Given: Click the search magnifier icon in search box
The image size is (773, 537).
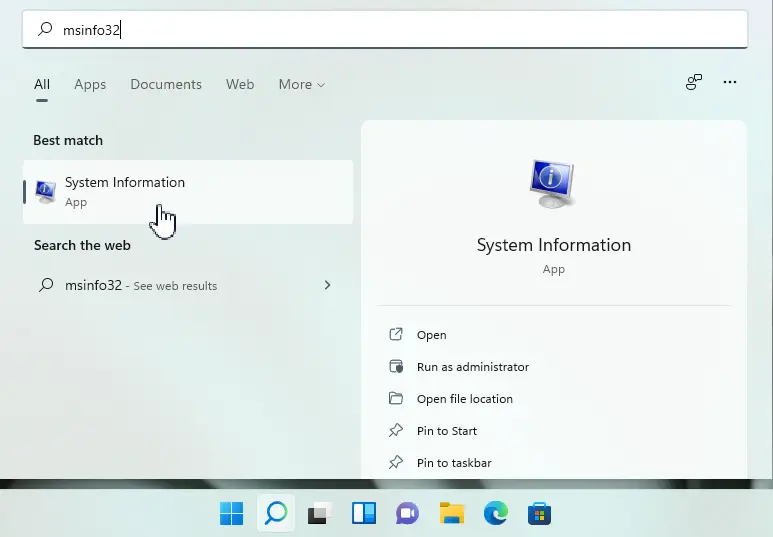Looking at the screenshot, I should pos(45,29).
